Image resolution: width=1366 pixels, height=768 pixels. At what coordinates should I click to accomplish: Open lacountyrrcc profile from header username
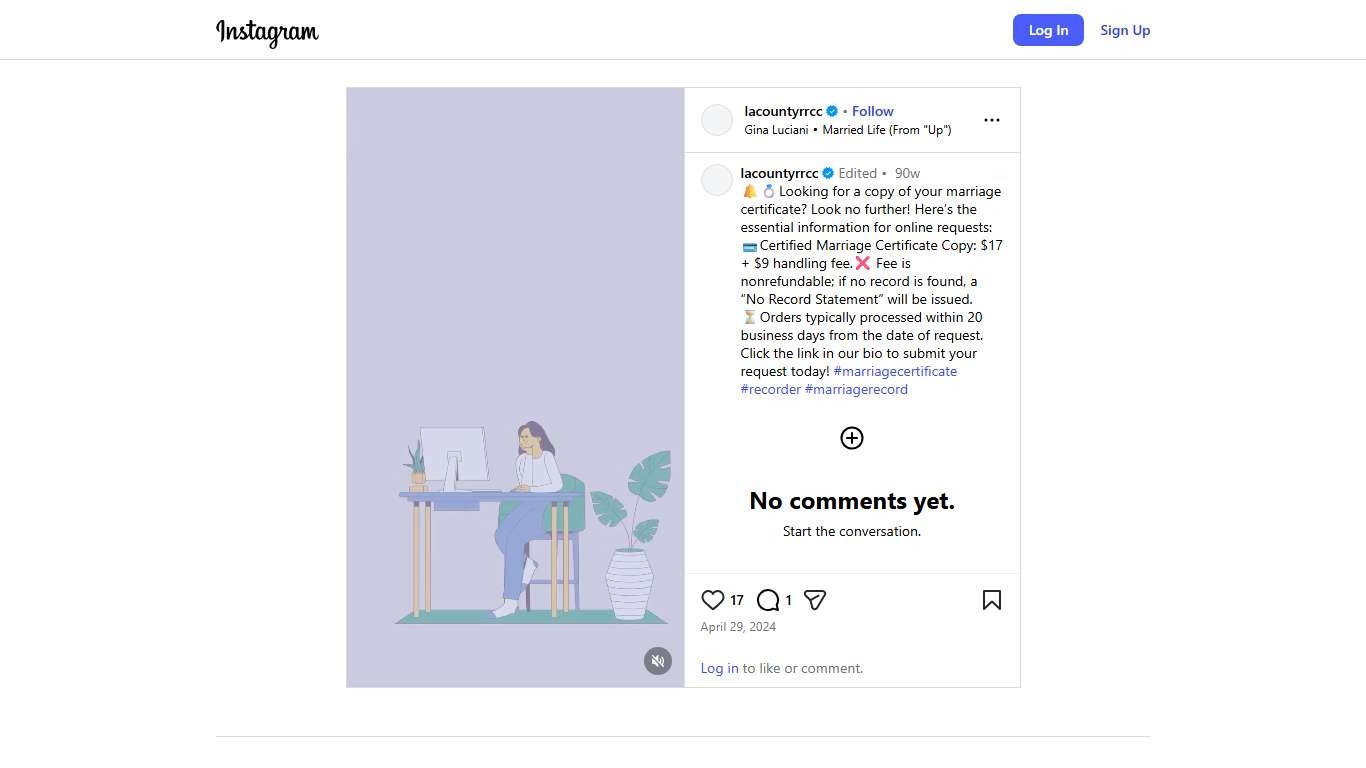coord(783,111)
